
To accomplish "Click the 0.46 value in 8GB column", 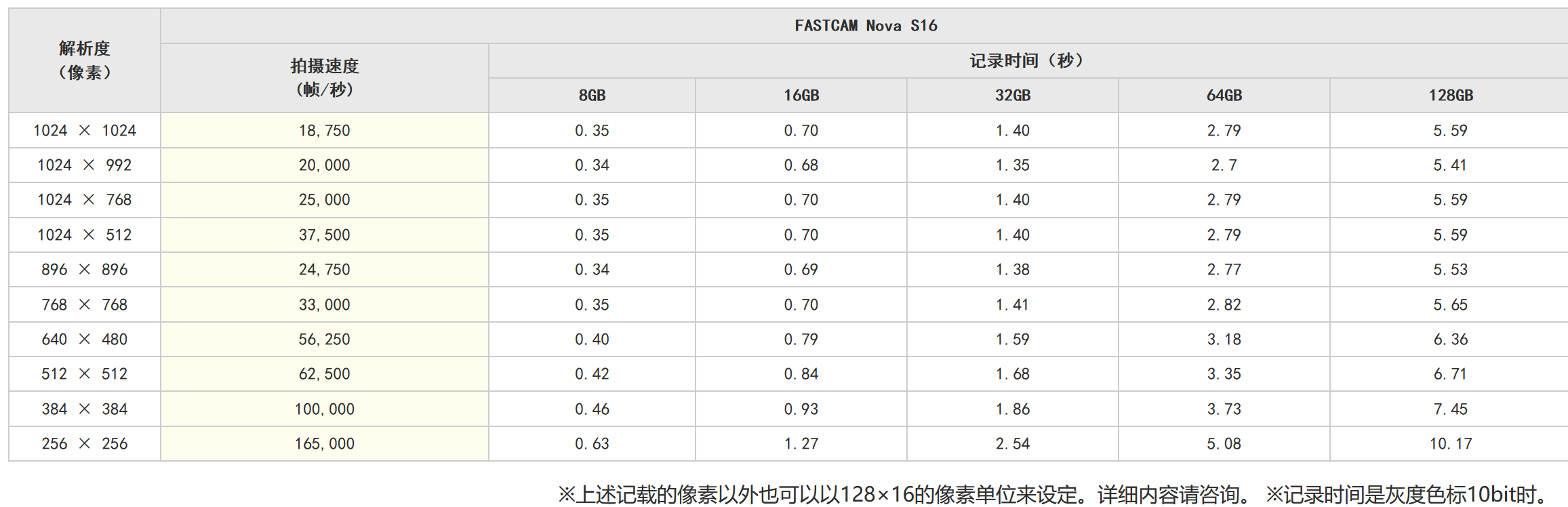I will pyautogui.click(x=592, y=409).
